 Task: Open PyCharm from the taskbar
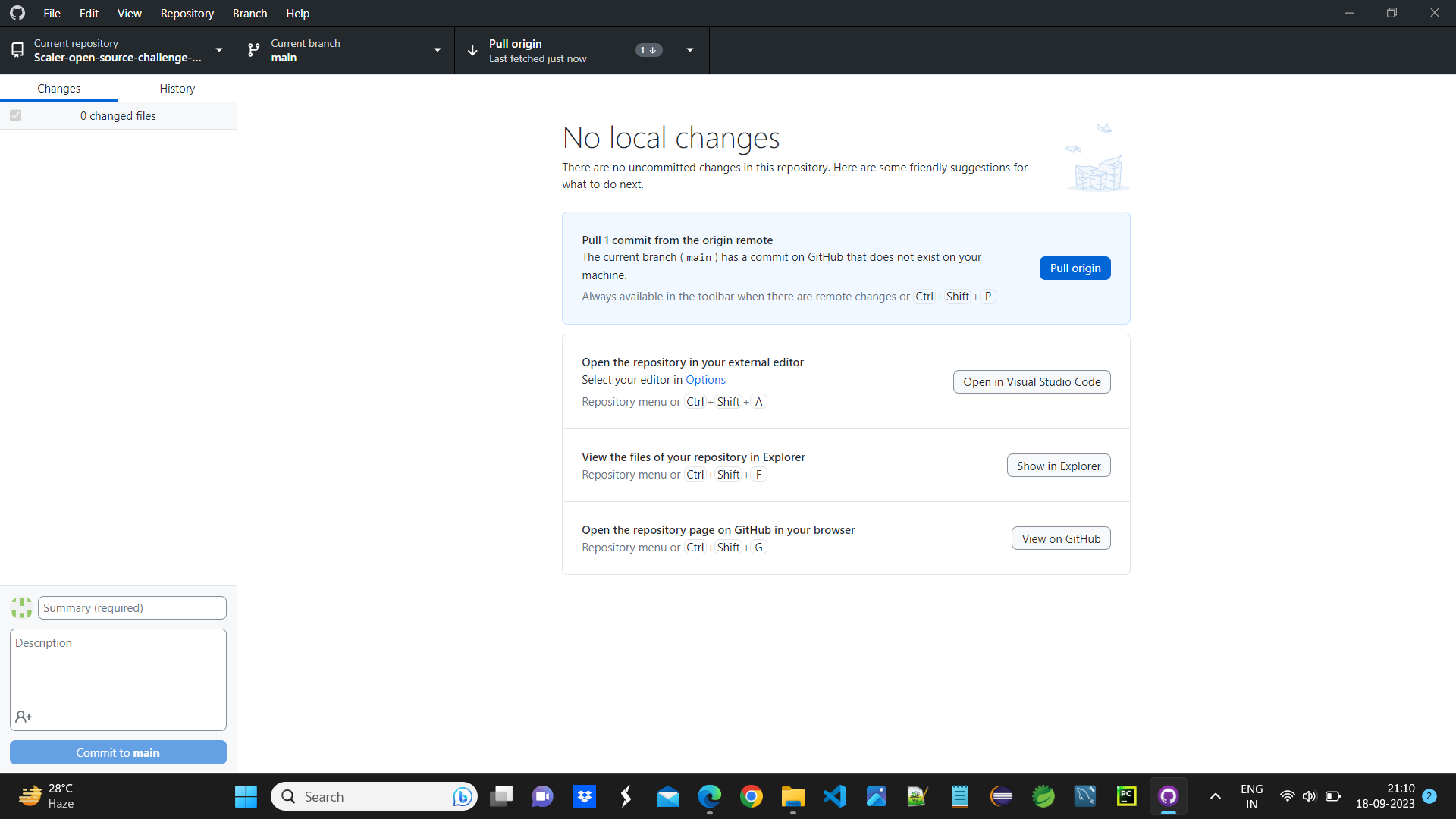[1127, 796]
